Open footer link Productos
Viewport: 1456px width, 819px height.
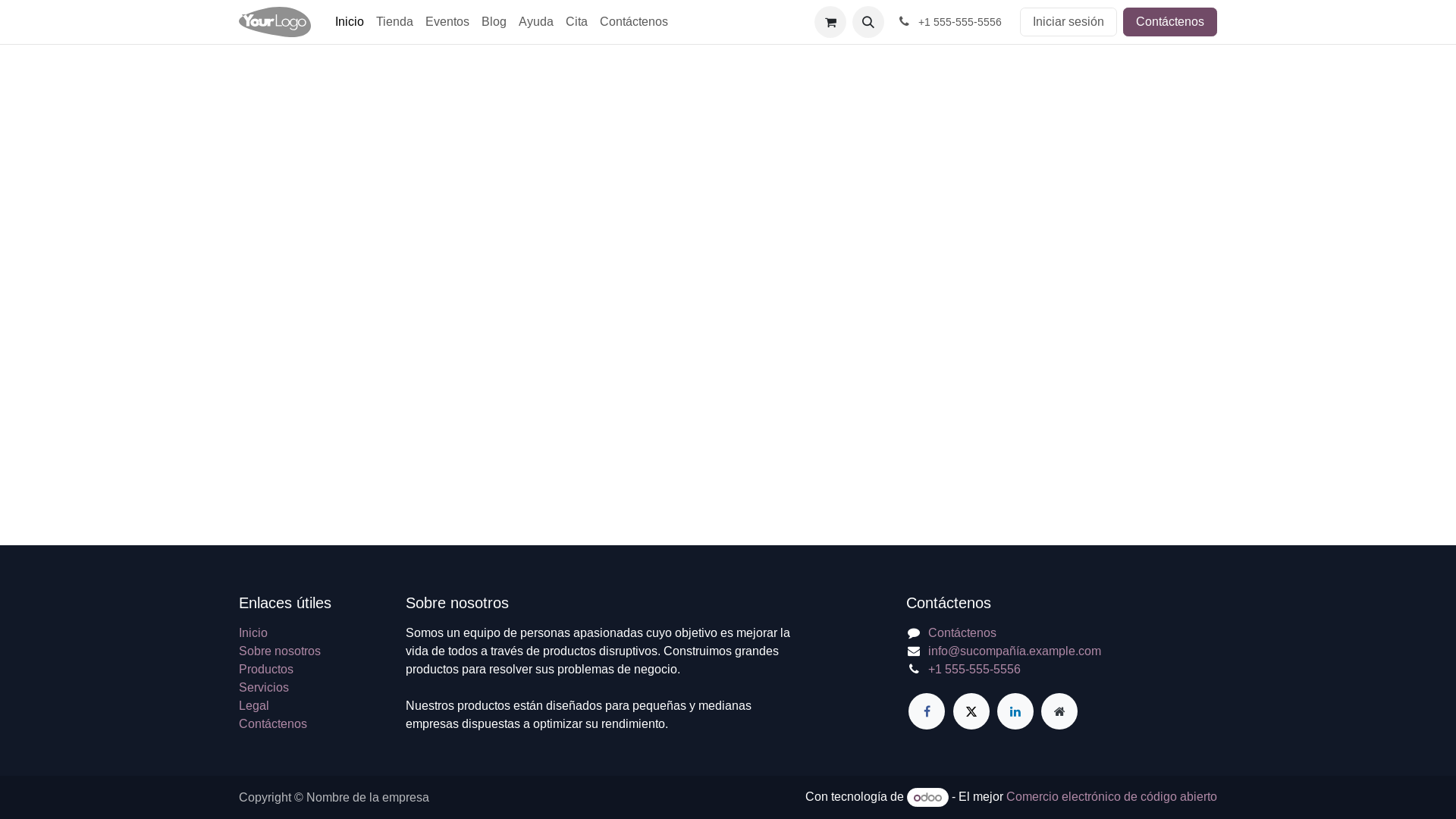click(x=266, y=670)
